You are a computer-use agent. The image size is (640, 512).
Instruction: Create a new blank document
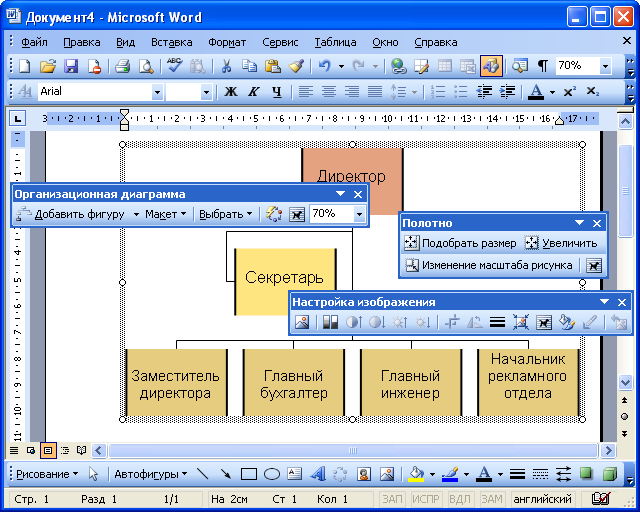(x=24, y=66)
